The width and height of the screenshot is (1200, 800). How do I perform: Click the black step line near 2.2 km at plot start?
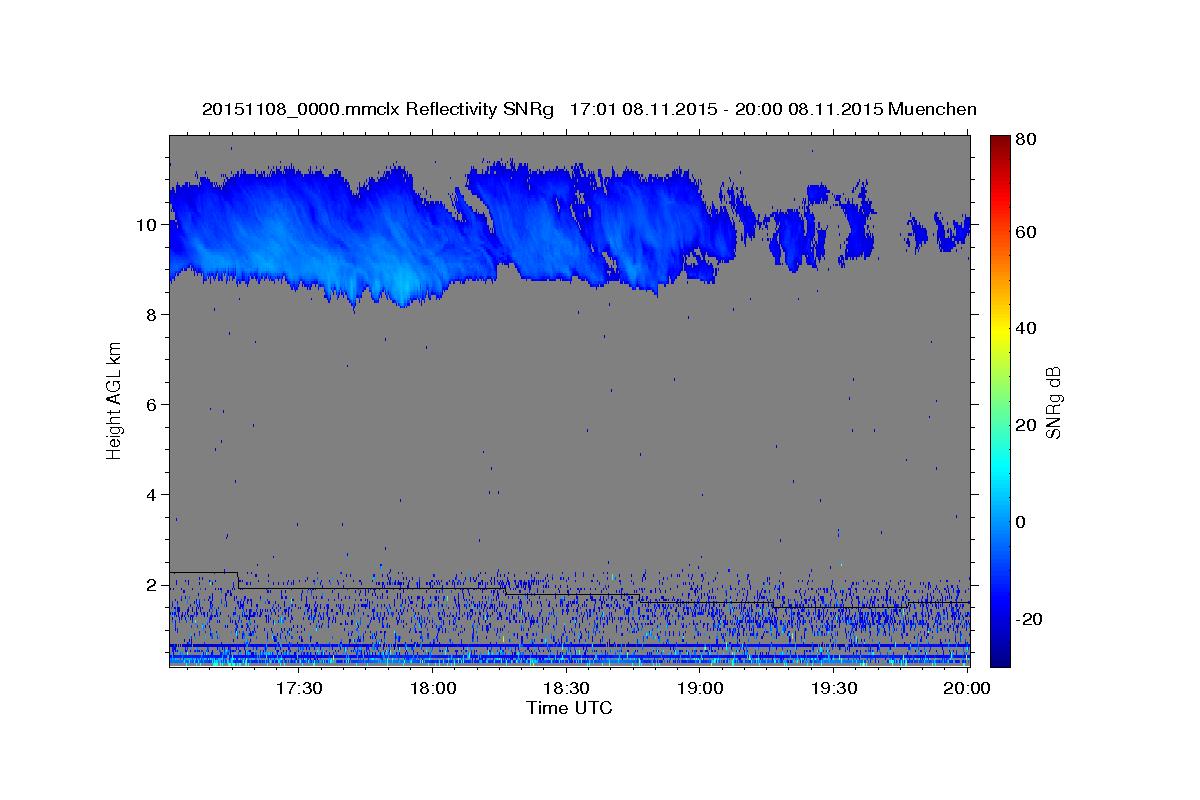203,572
